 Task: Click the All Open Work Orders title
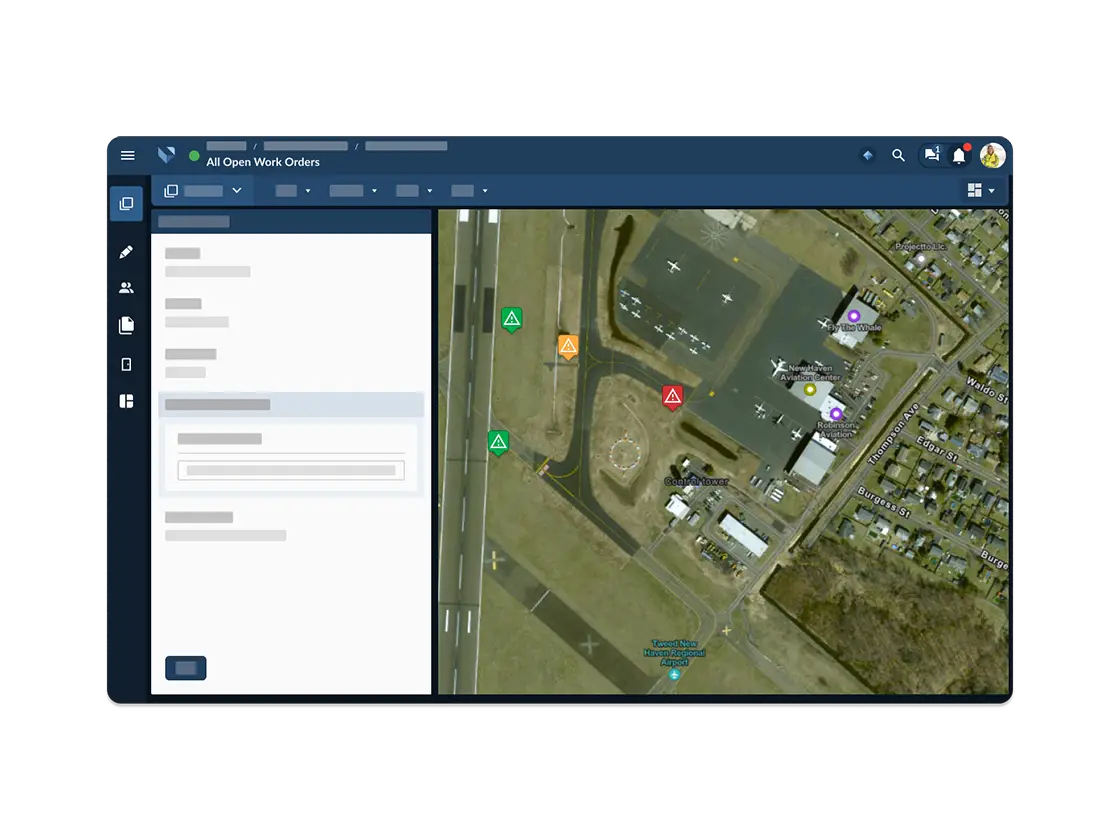(263, 162)
